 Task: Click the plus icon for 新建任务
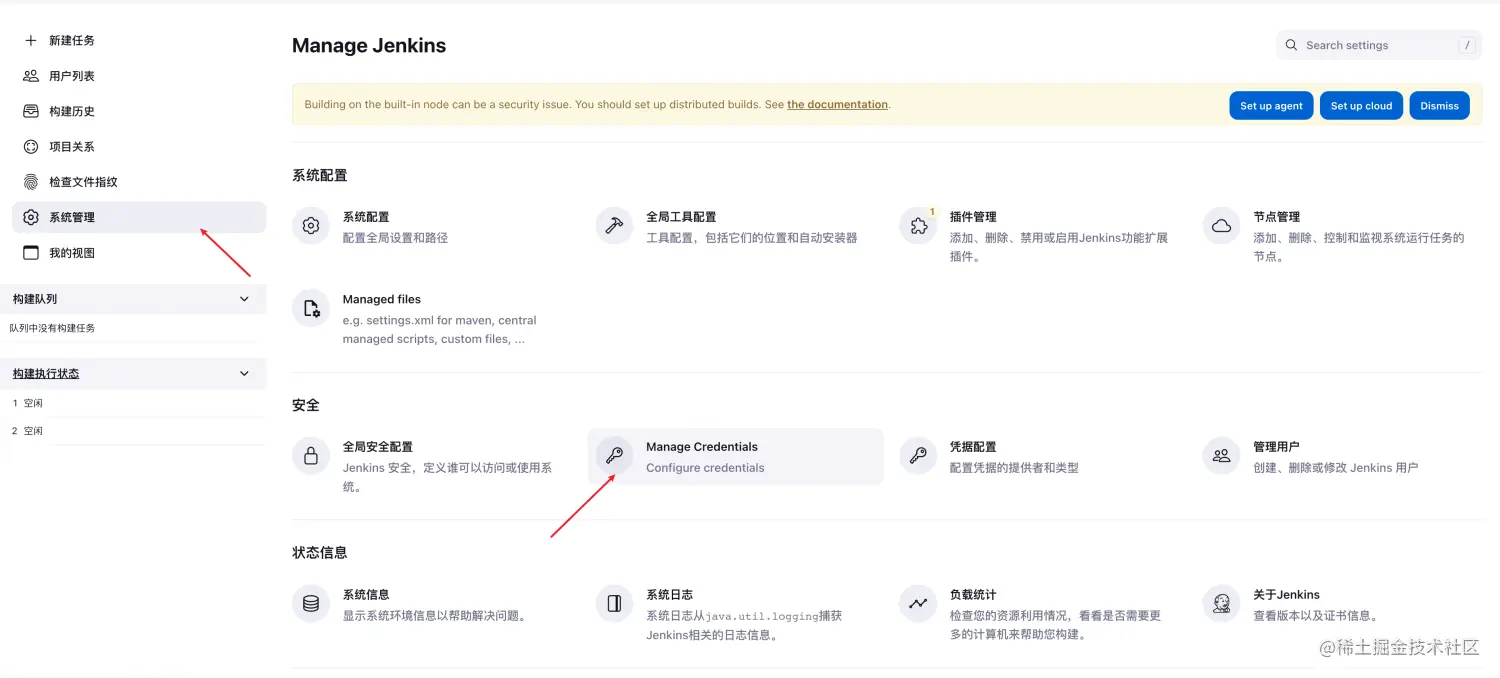tap(30, 40)
